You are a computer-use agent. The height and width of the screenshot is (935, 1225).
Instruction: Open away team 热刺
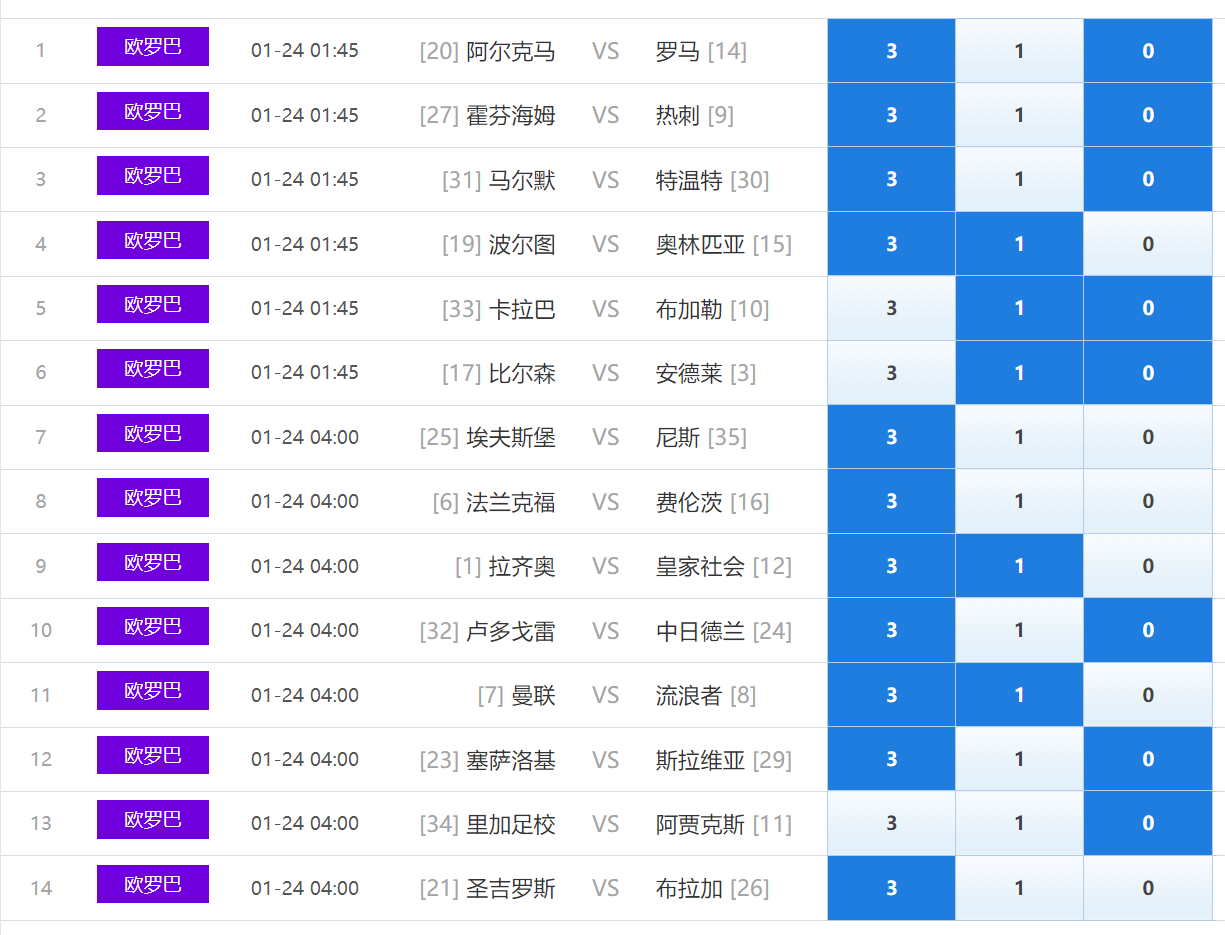click(678, 116)
